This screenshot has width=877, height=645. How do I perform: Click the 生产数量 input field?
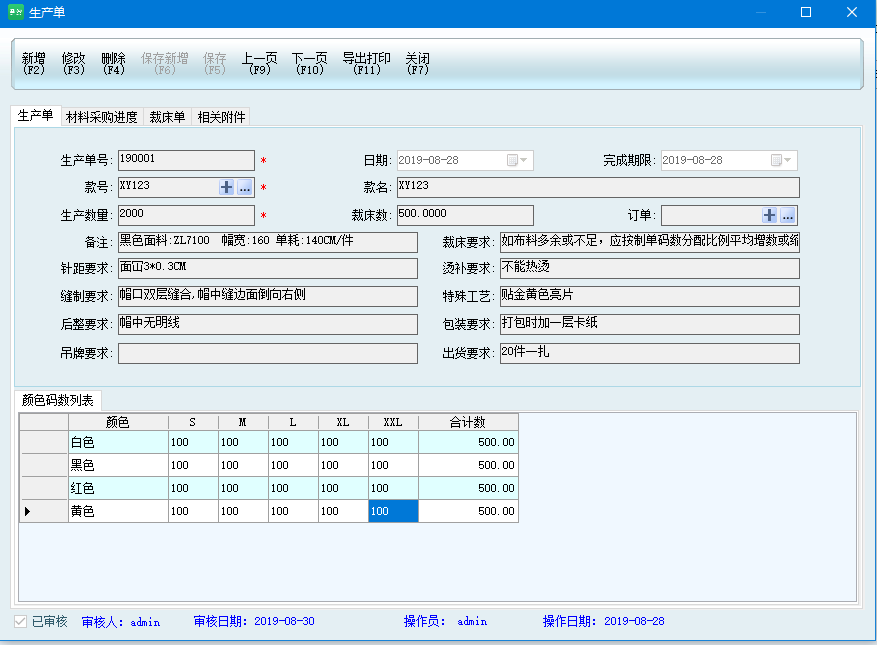(186, 215)
